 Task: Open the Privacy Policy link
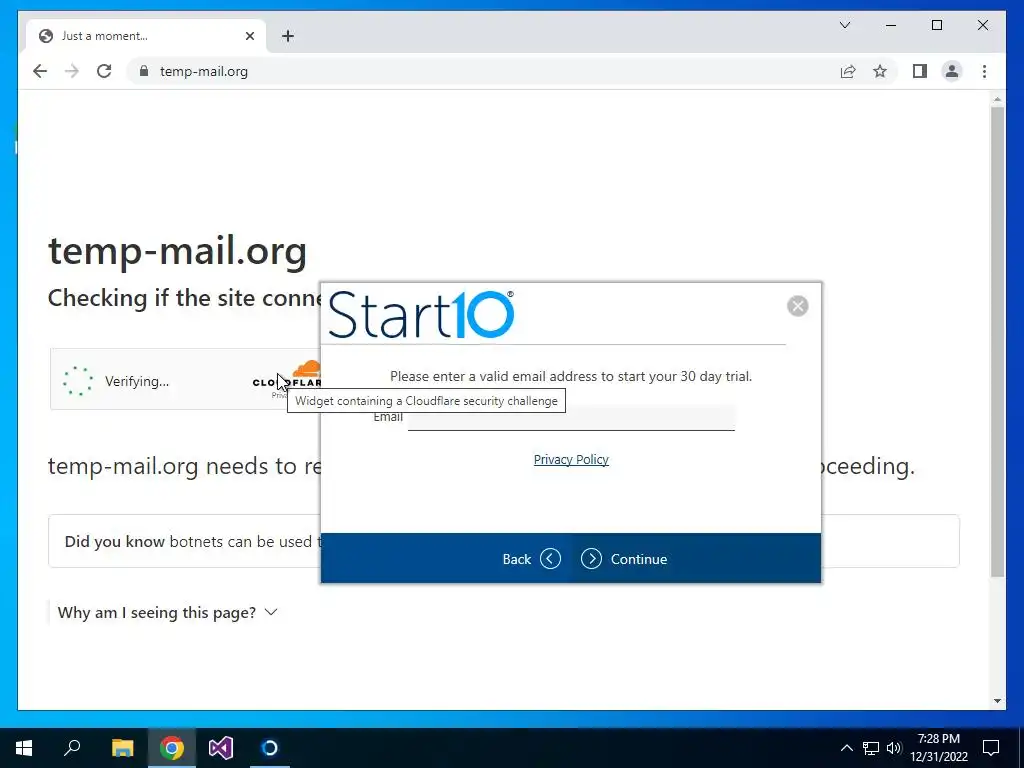[571, 460]
